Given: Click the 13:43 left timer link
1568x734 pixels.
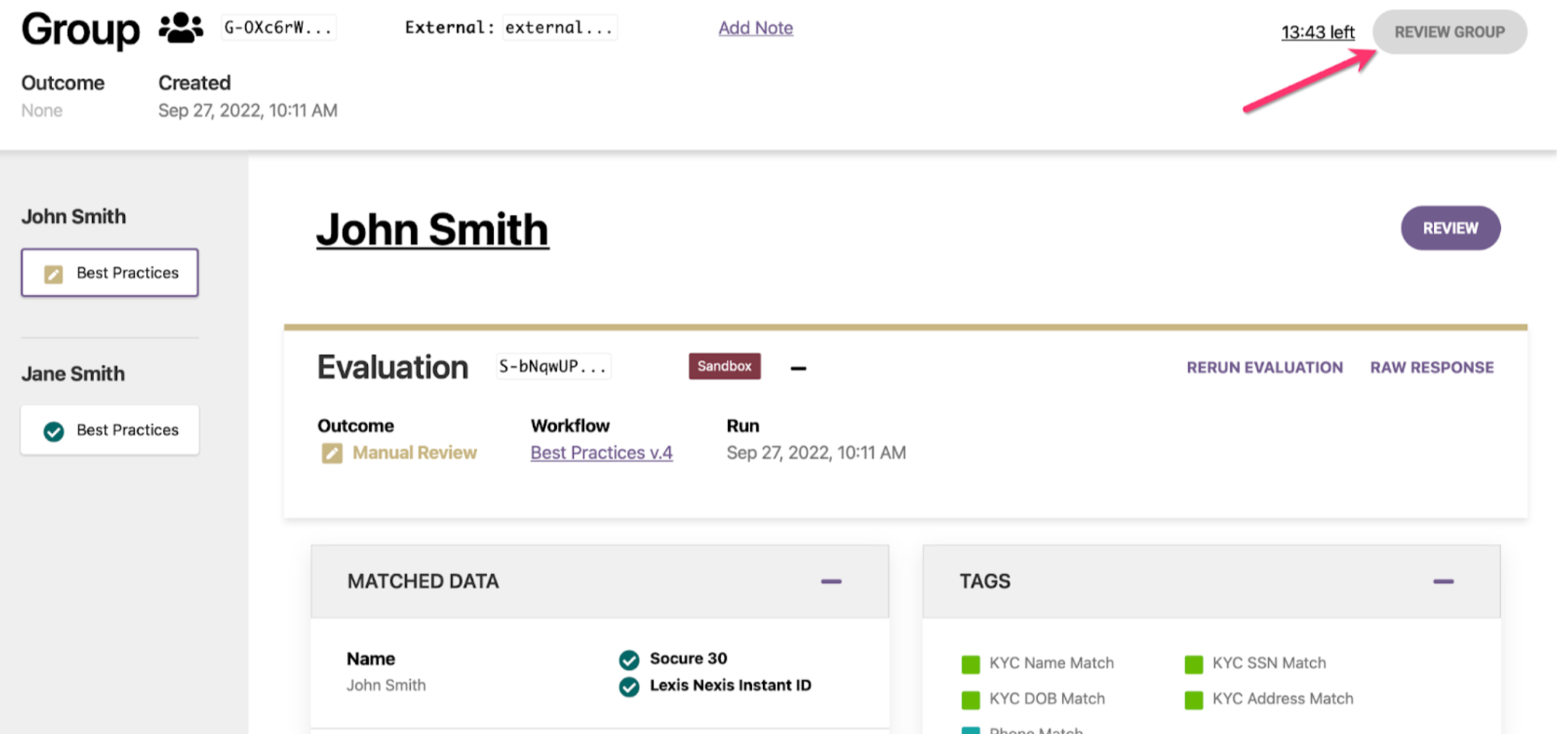Looking at the screenshot, I should [x=1318, y=32].
